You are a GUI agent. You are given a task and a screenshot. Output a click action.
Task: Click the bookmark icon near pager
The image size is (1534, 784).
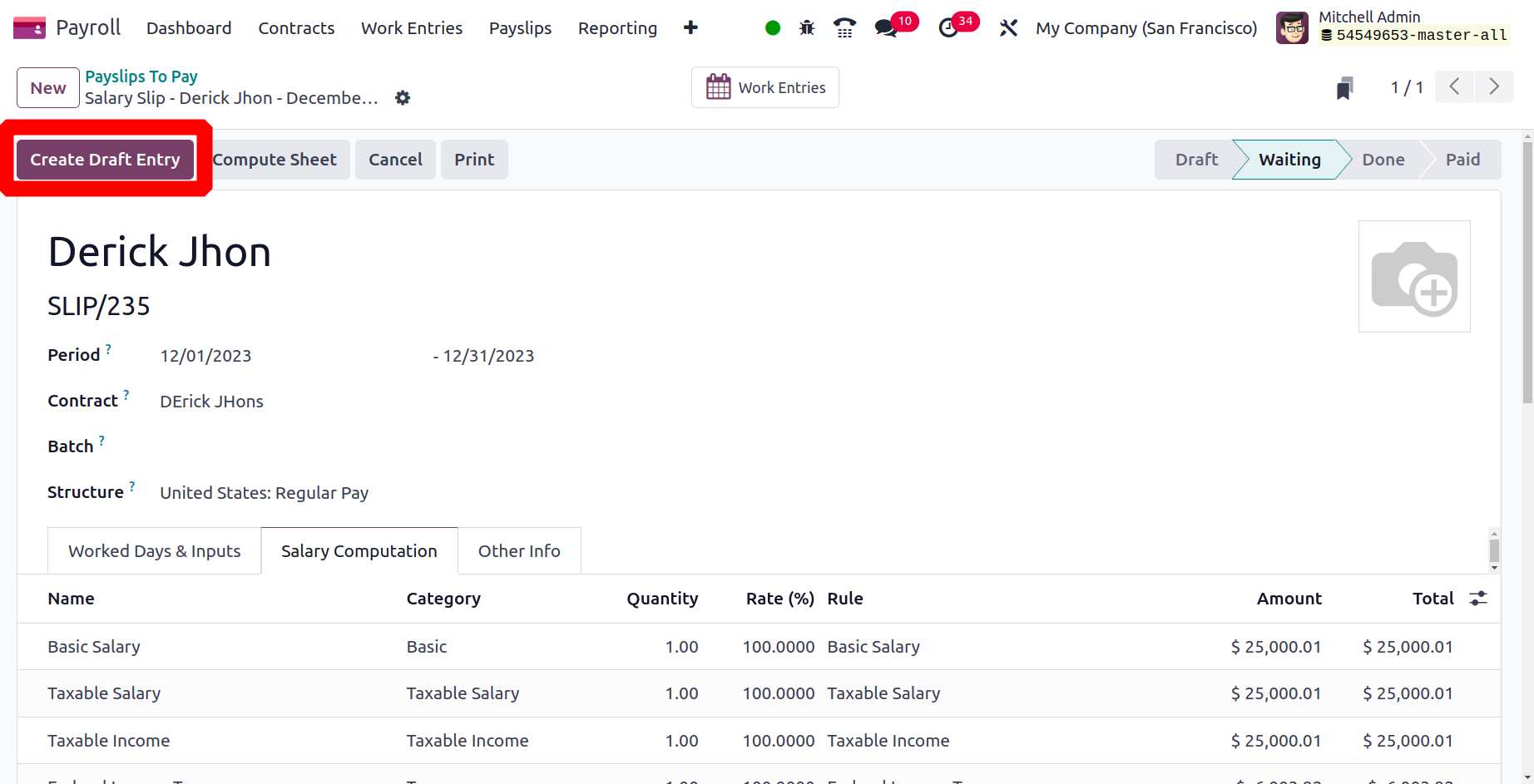click(x=1344, y=87)
